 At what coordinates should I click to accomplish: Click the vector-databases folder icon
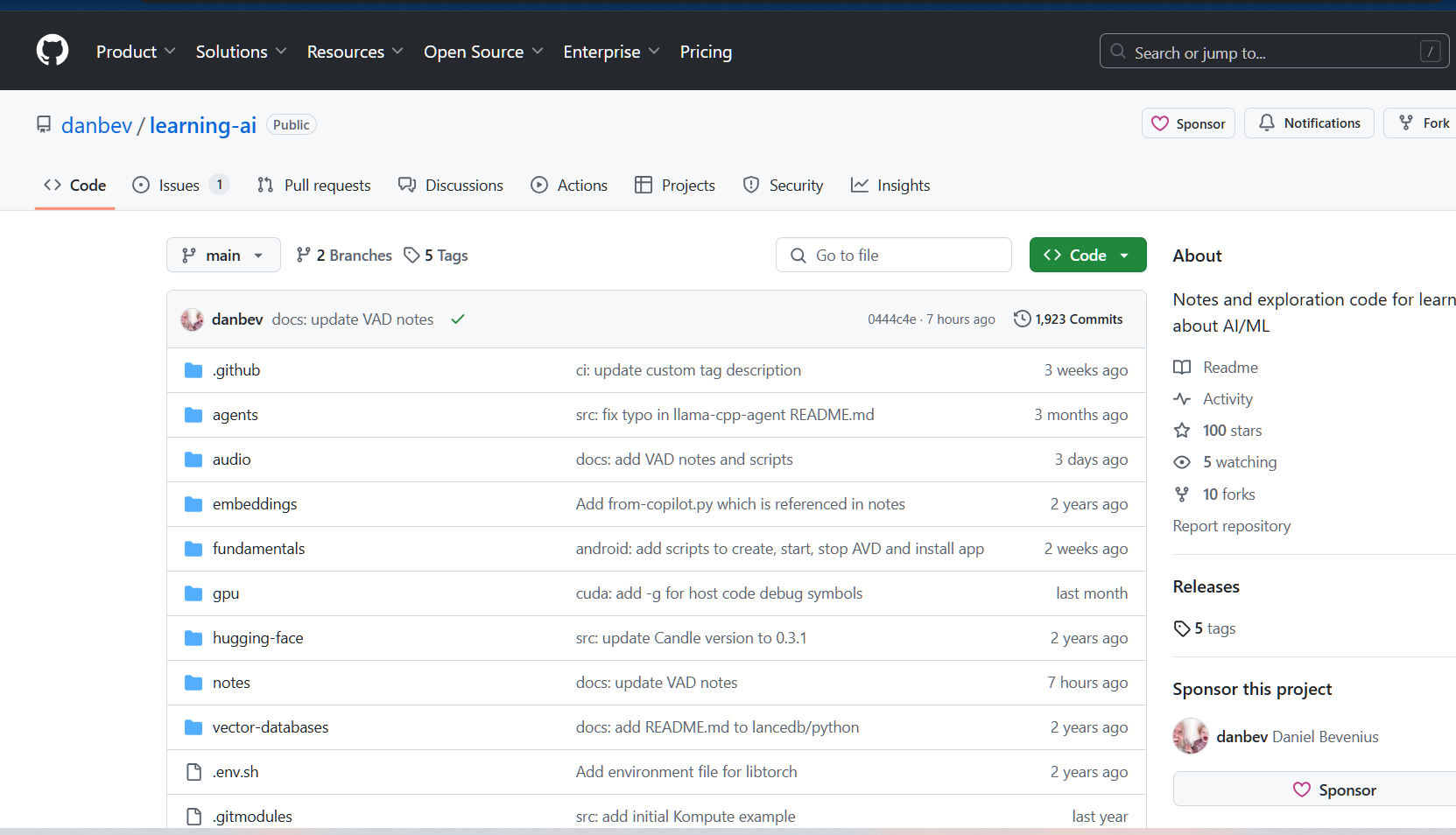point(193,727)
